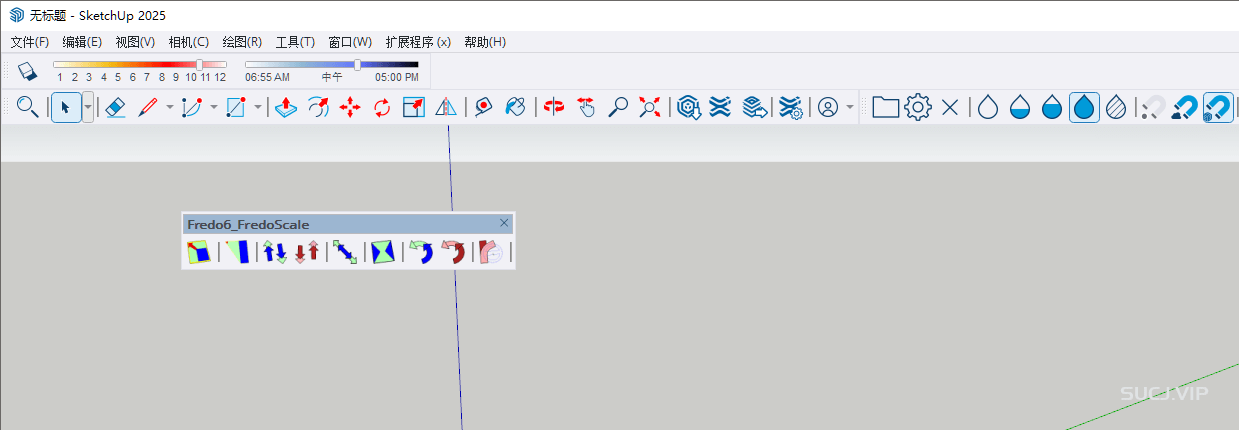Screen dimensions: 1239x430
Task: Choose the Zoom magnifier tool
Action: click(x=618, y=107)
